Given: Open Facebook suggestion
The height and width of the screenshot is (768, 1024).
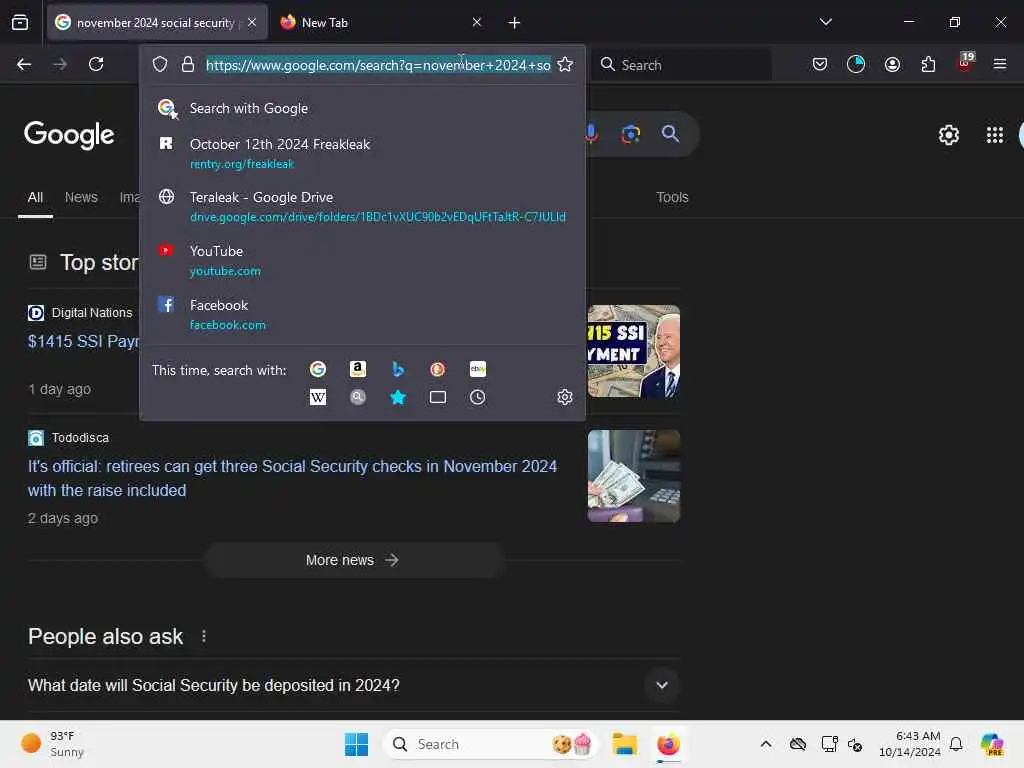Looking at the screenshot, I should [x=362, y=314].
